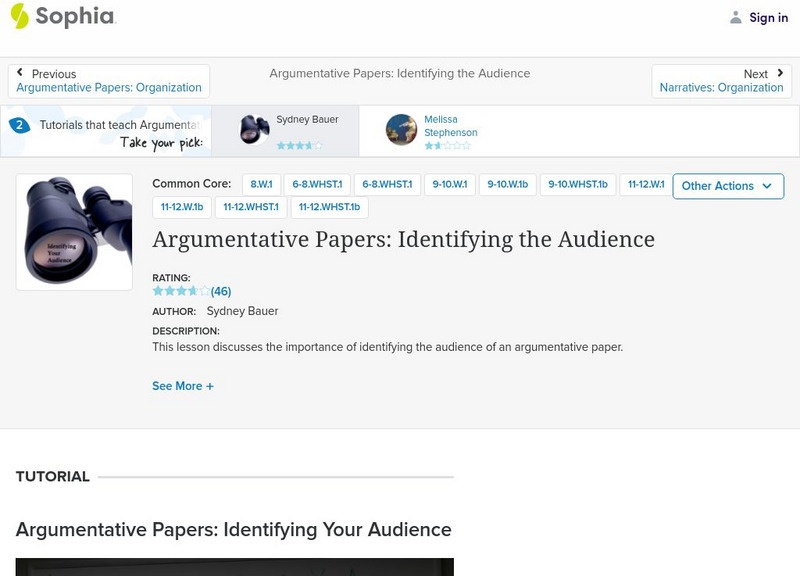Click Melissa Stephenson's avatar image

pos(401,130)
